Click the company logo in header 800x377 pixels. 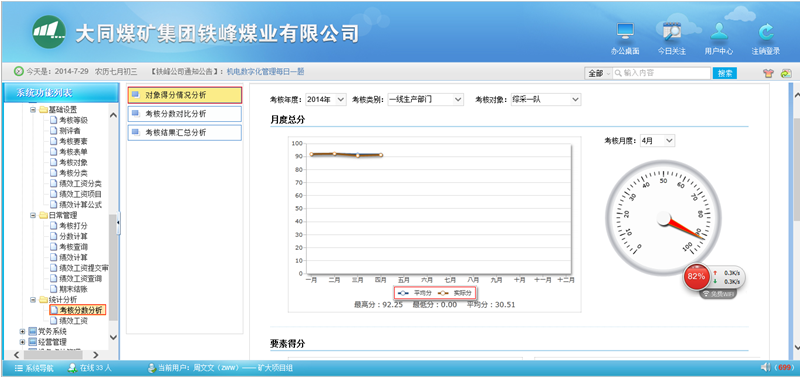(x=49, y=32)
